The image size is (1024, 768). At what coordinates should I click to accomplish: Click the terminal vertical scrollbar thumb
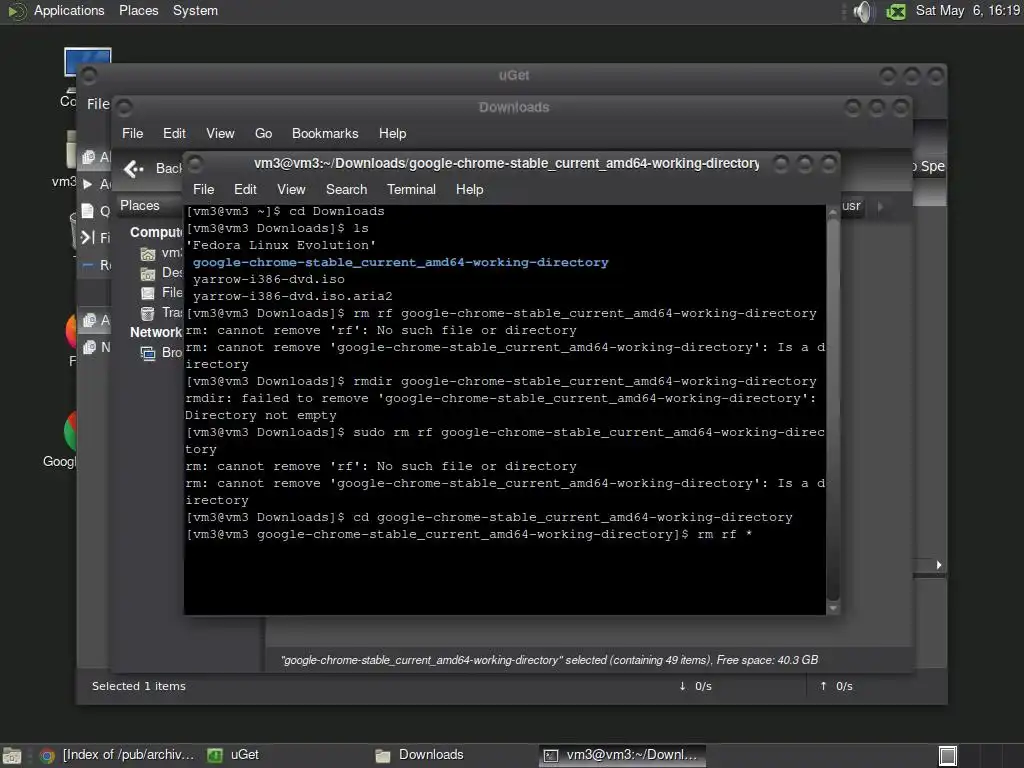(x=833, y=410)
